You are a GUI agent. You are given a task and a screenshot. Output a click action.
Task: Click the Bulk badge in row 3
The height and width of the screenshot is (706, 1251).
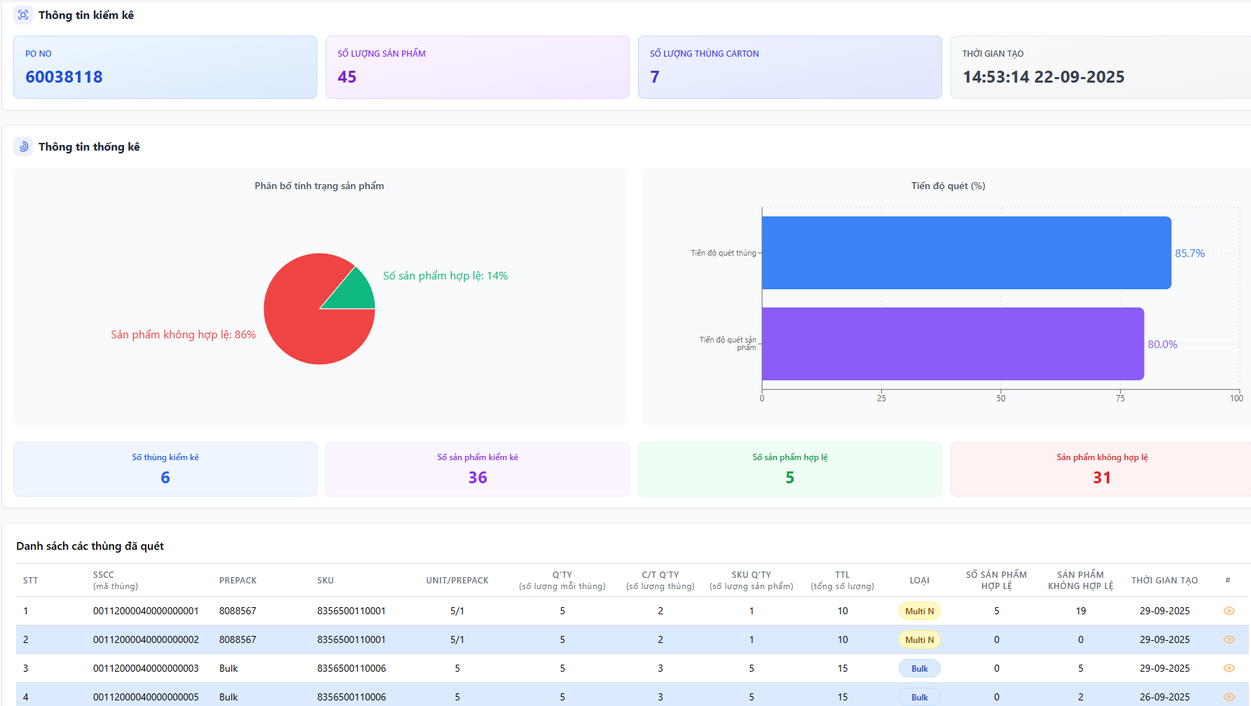click(919, 668)
